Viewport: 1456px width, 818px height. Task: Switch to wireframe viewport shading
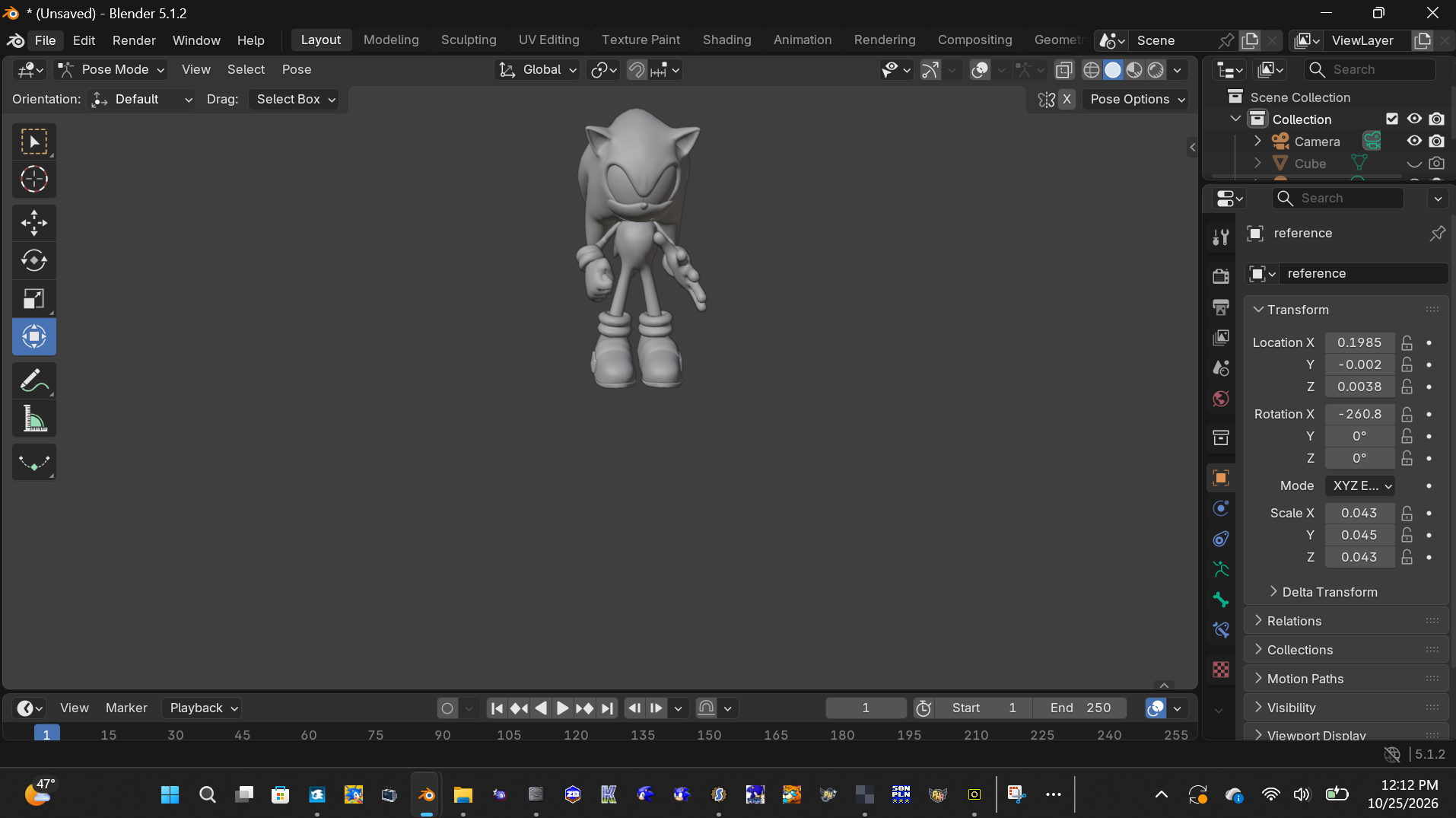[1092, 70]
